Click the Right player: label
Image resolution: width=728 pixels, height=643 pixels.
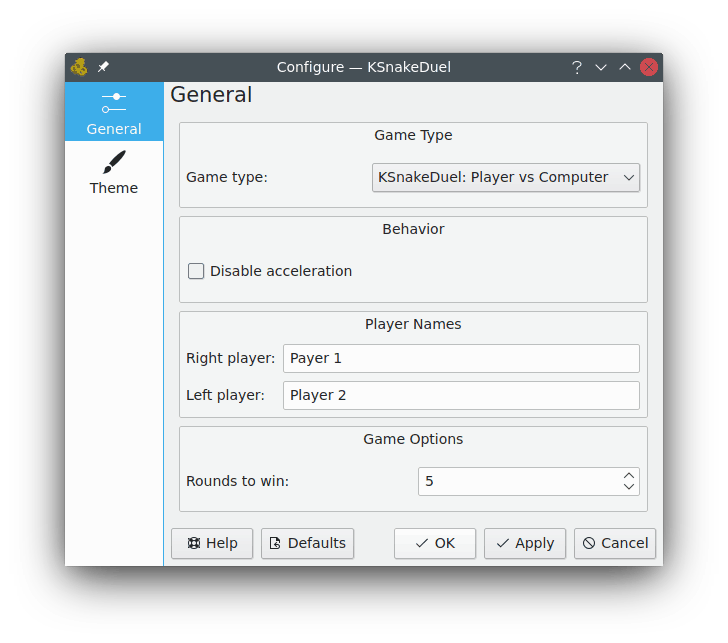pos(230,358)
